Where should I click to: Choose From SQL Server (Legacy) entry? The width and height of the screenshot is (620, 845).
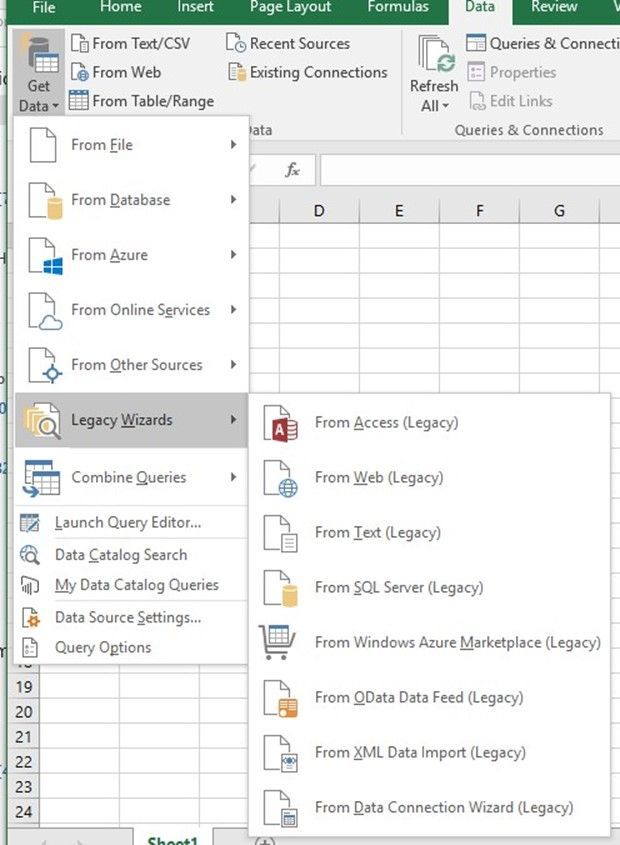tap(430, 588)
